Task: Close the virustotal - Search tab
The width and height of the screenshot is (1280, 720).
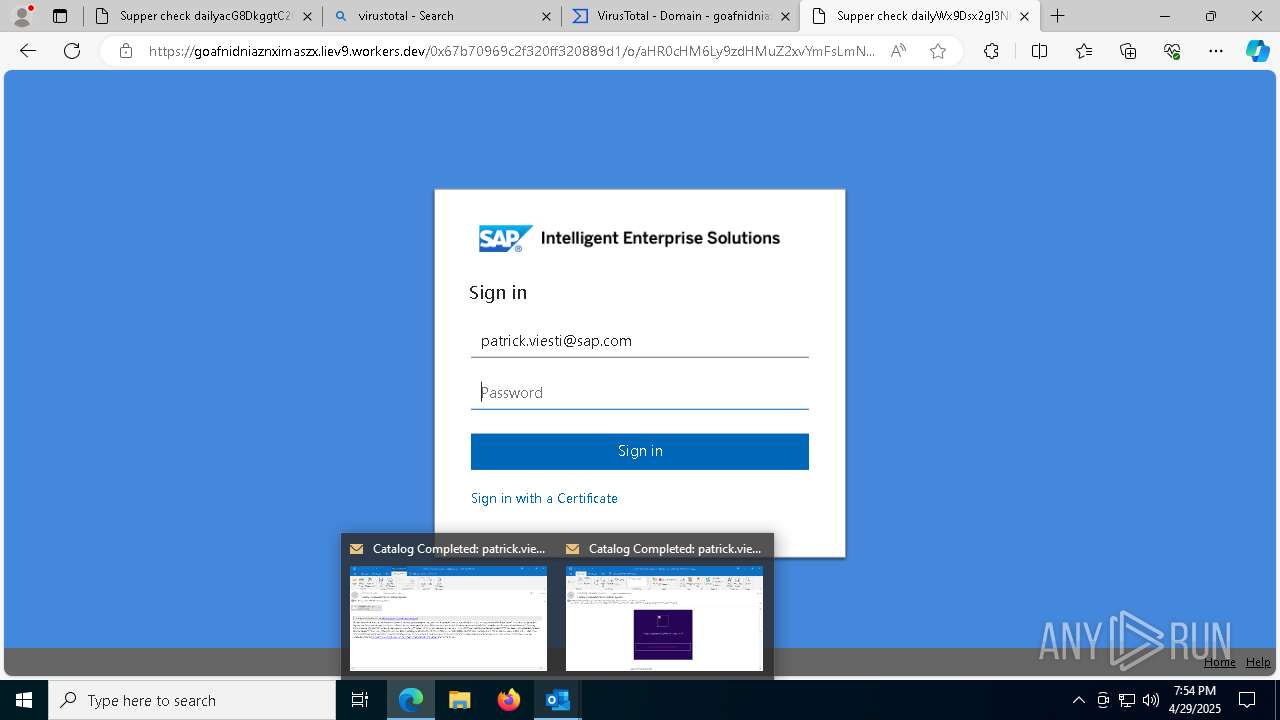Action: point(546,16)
